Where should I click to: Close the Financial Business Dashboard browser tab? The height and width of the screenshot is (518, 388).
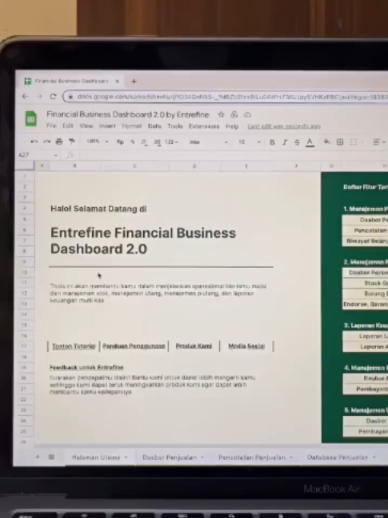pos(117,81)
